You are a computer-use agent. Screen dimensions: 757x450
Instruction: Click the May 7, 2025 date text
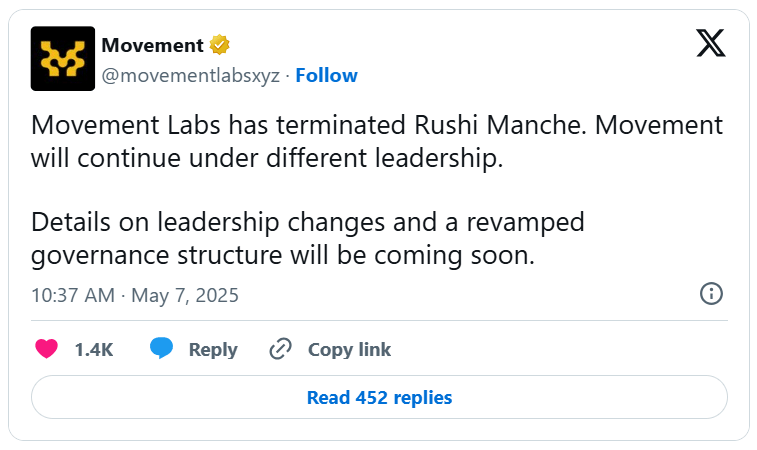[x=186, y=295]
